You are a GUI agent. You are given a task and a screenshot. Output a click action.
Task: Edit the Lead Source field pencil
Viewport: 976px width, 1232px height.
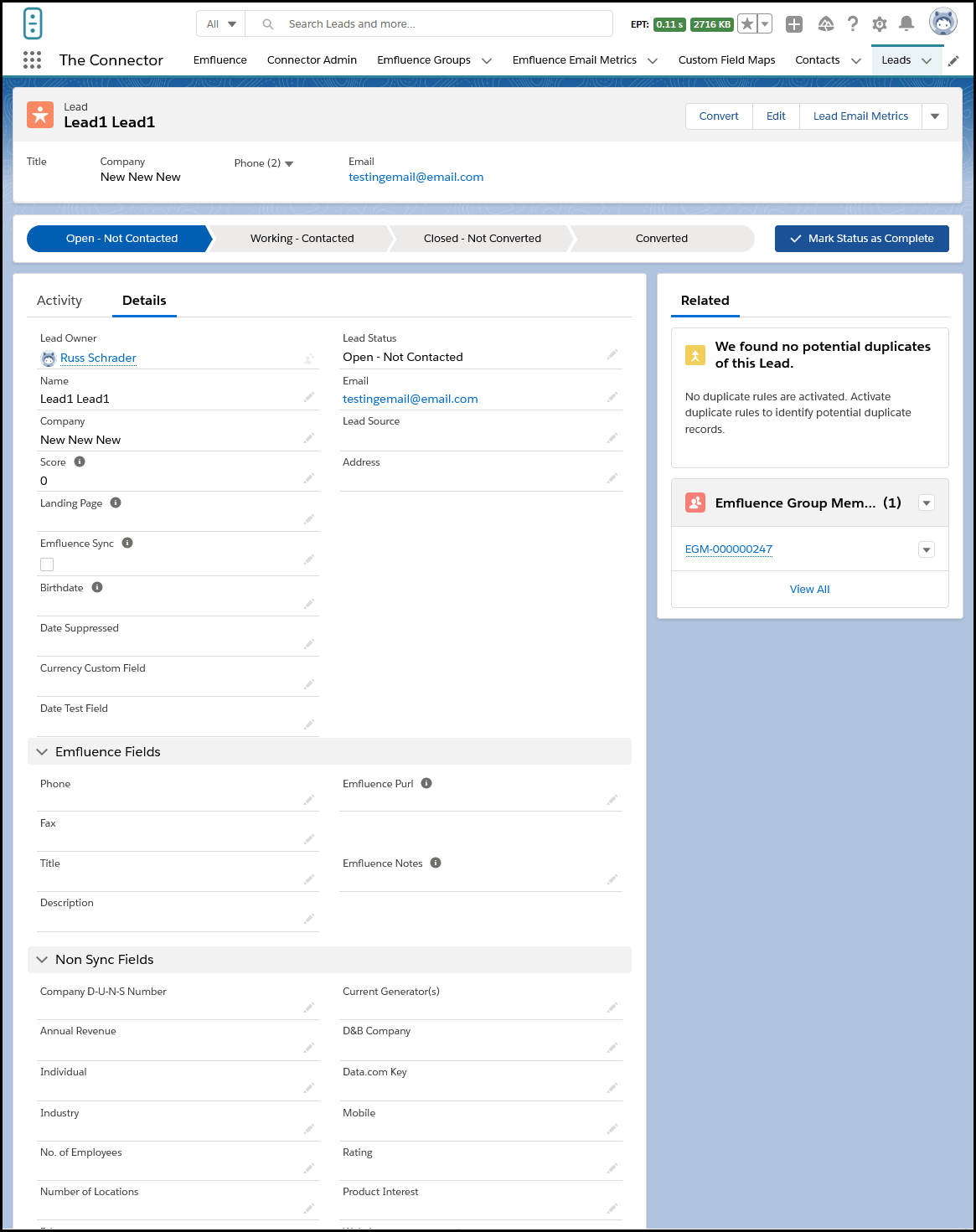pos(612,438)
